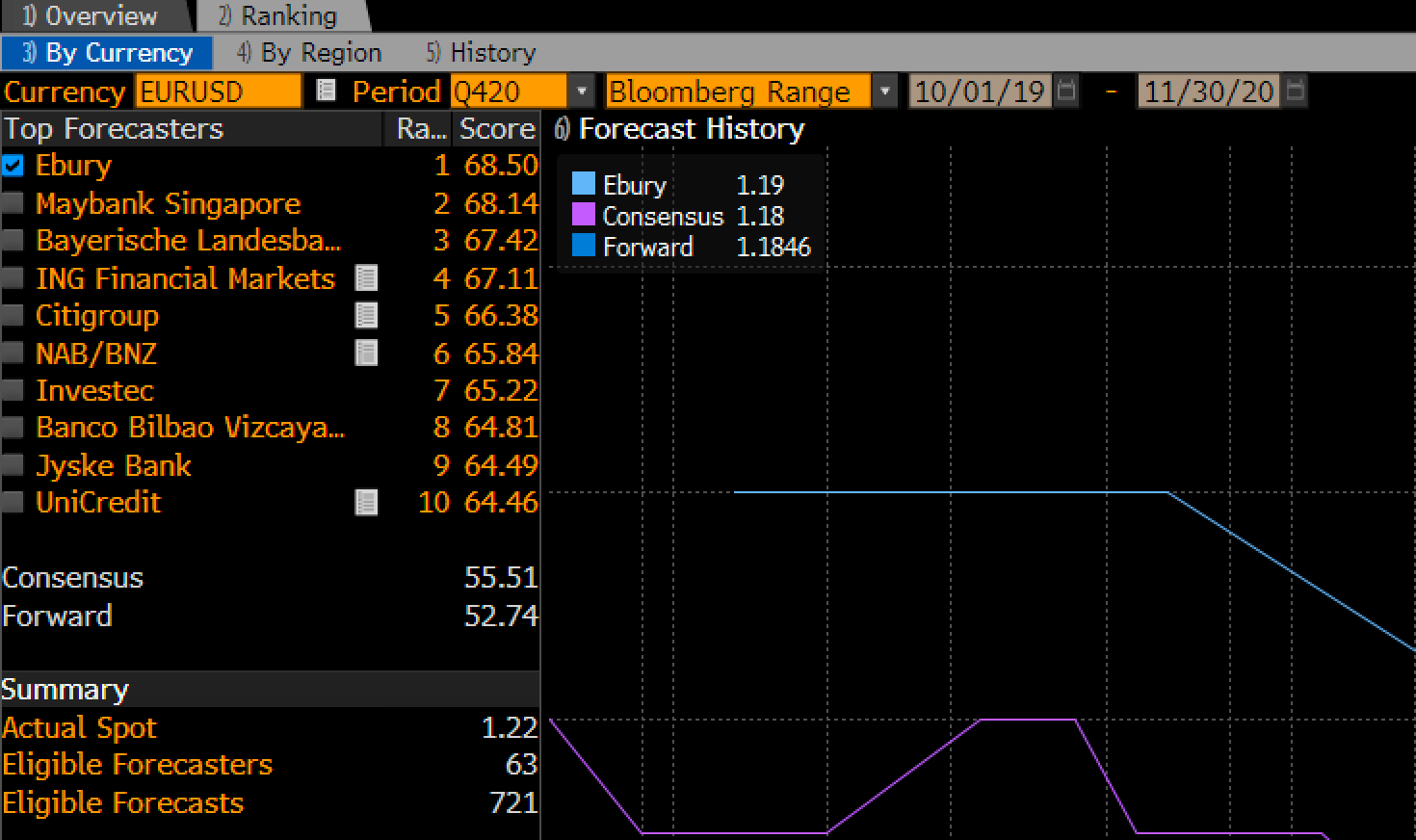Enable ING Financial Markets checkbox
Screen dimensions: 1416x840
coord(13,278)
